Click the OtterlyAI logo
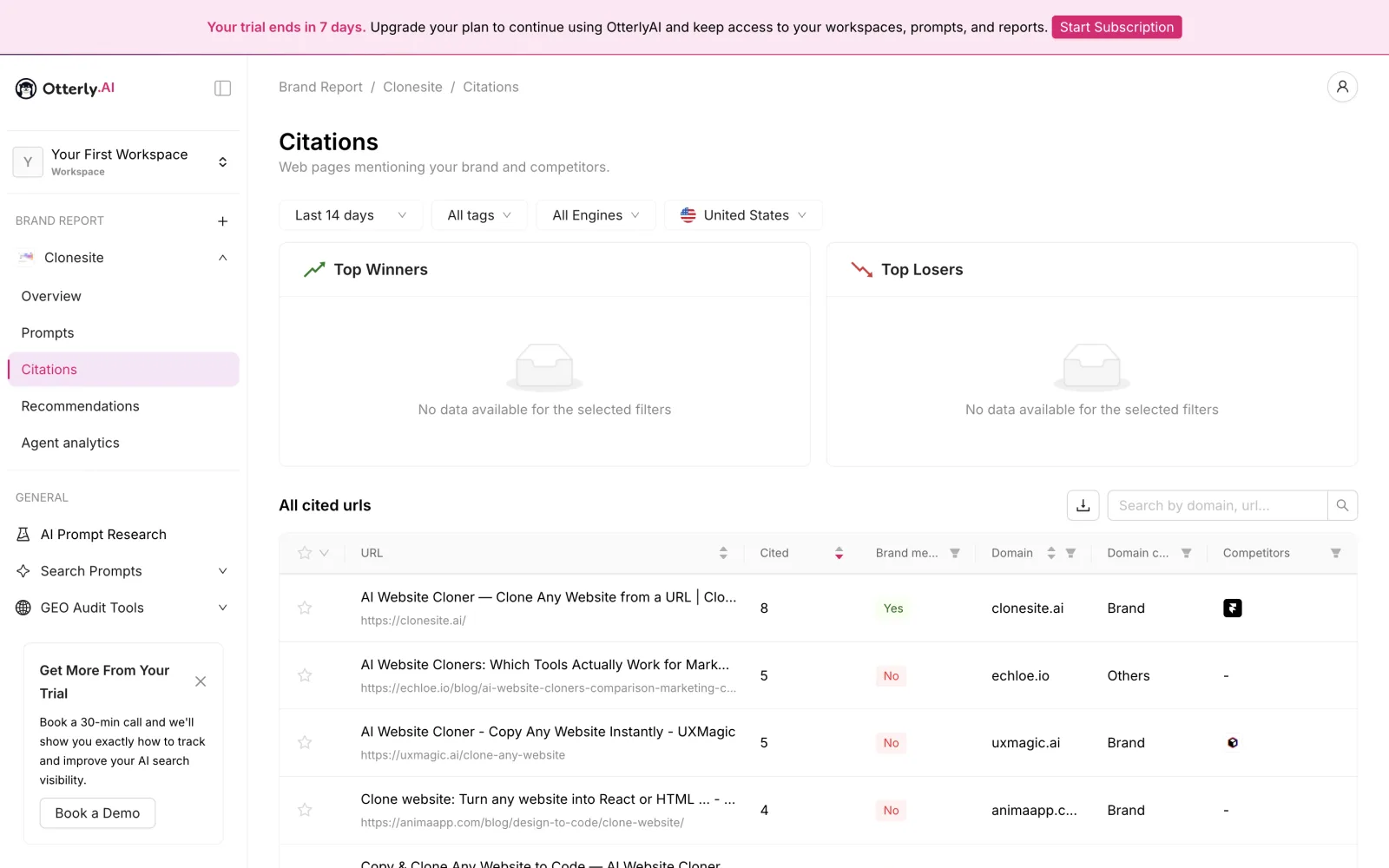The height and width of the screenshot is (868, 1389). pyautogui.click(x=65, y=89)
